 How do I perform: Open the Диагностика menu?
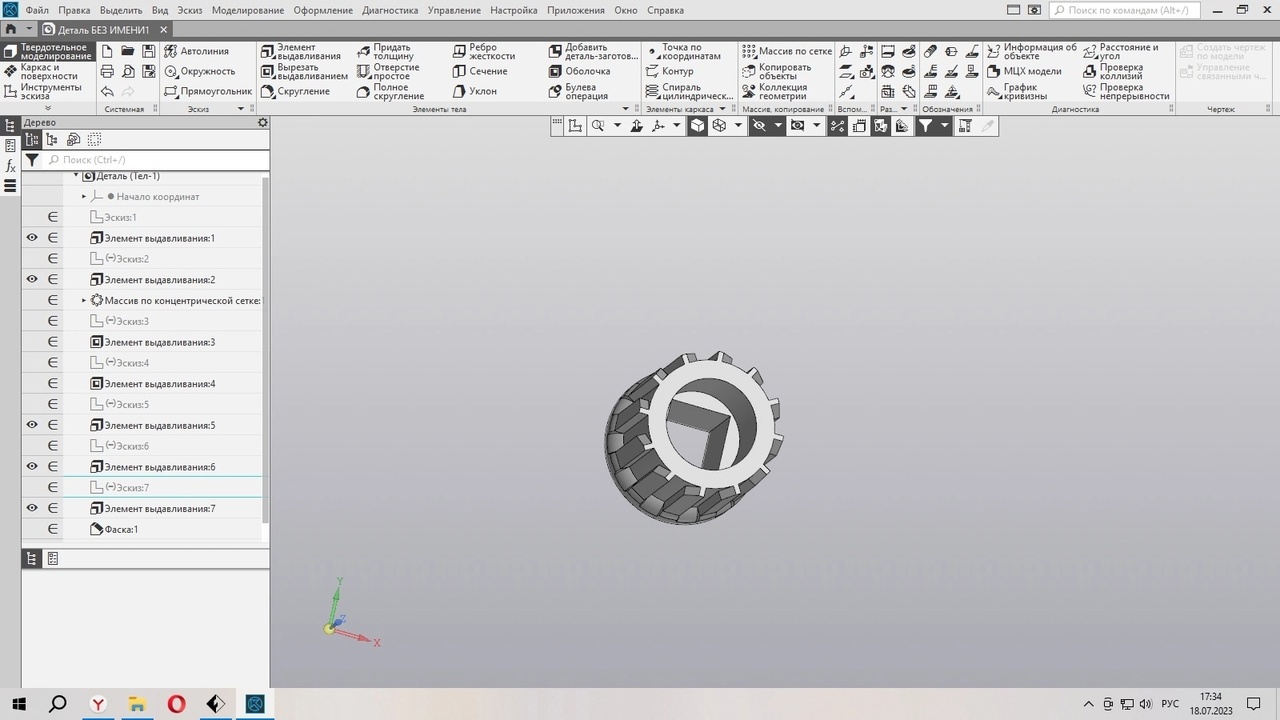[390, 10]
